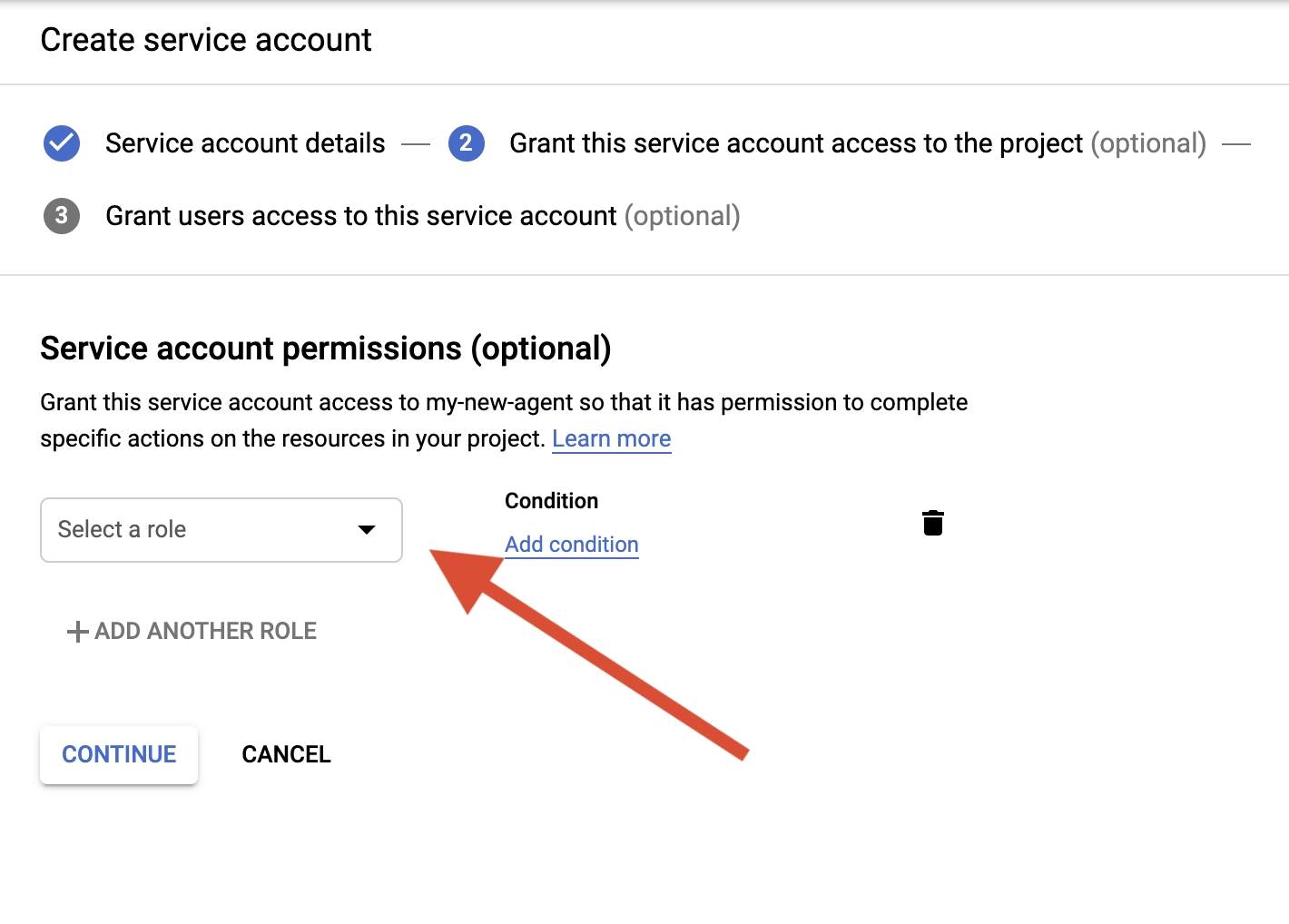1289x924 pixels.
Task: Click the role dropdown arrow
Action: tap(367, 530)
